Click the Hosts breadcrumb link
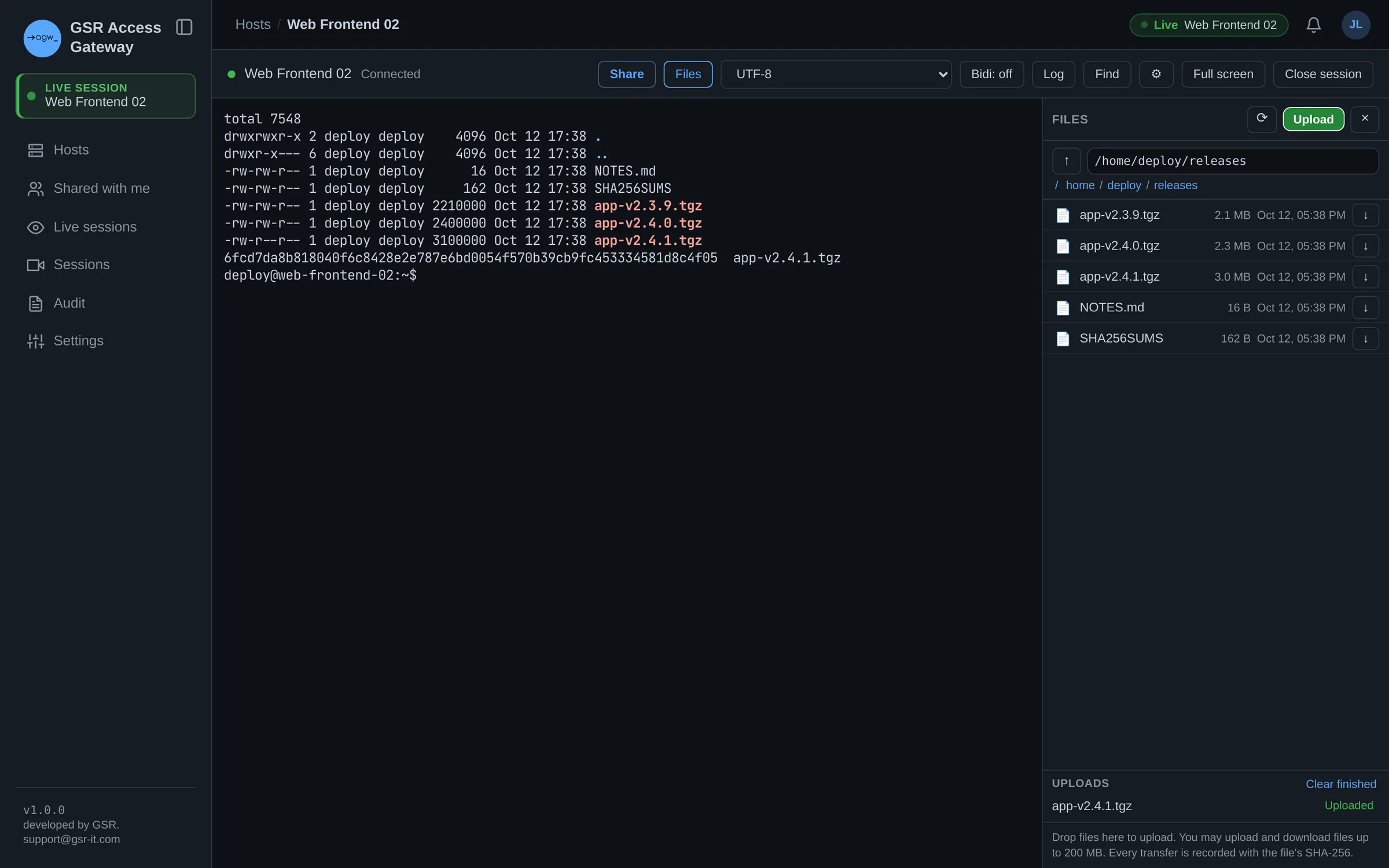 pos(253,24)
